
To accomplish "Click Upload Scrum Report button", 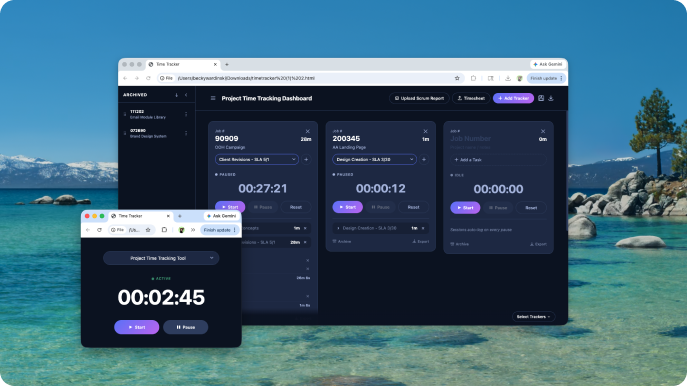I will point(419,98).
